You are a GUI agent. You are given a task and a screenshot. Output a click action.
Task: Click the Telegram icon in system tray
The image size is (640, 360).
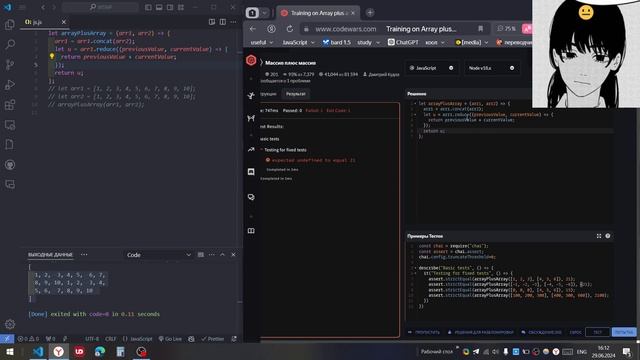tap(476, 351)
